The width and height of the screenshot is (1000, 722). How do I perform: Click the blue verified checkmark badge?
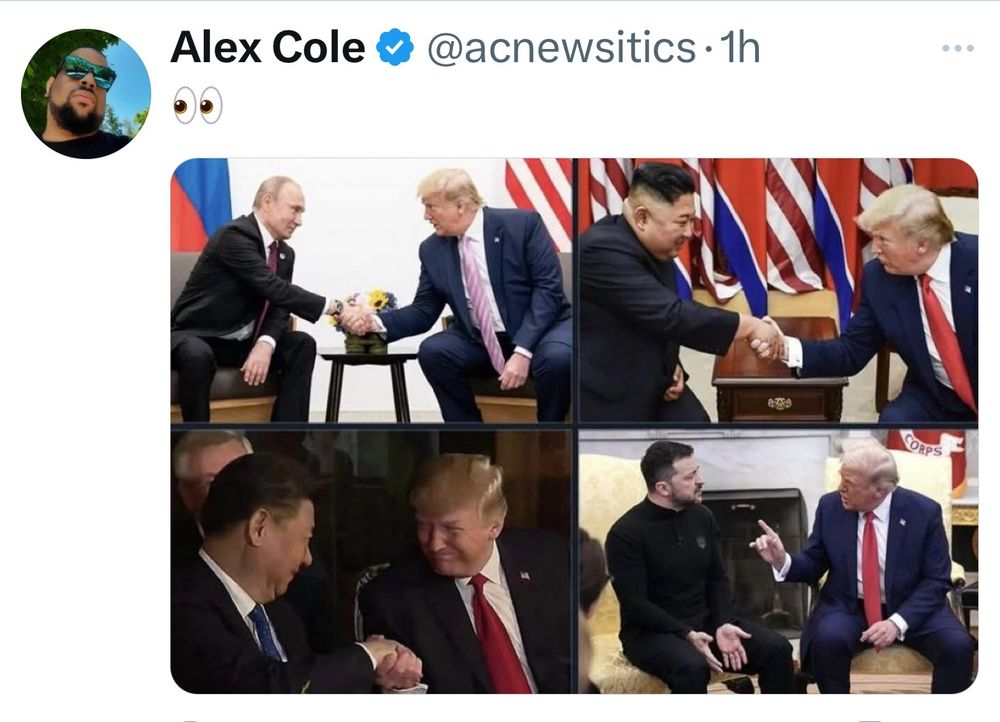click(395, 47)
